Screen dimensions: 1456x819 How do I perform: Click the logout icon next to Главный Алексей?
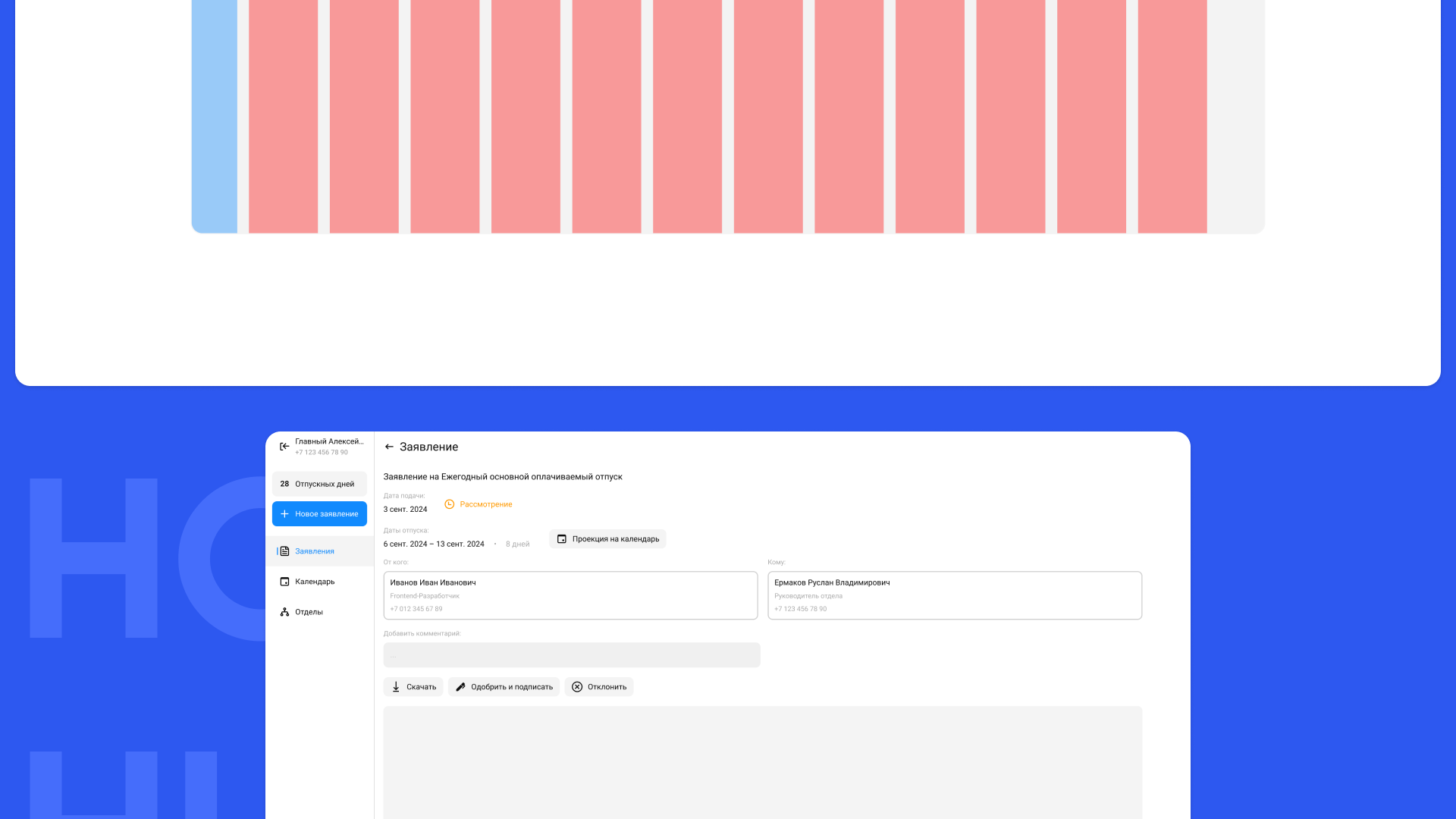pos(283,446)
